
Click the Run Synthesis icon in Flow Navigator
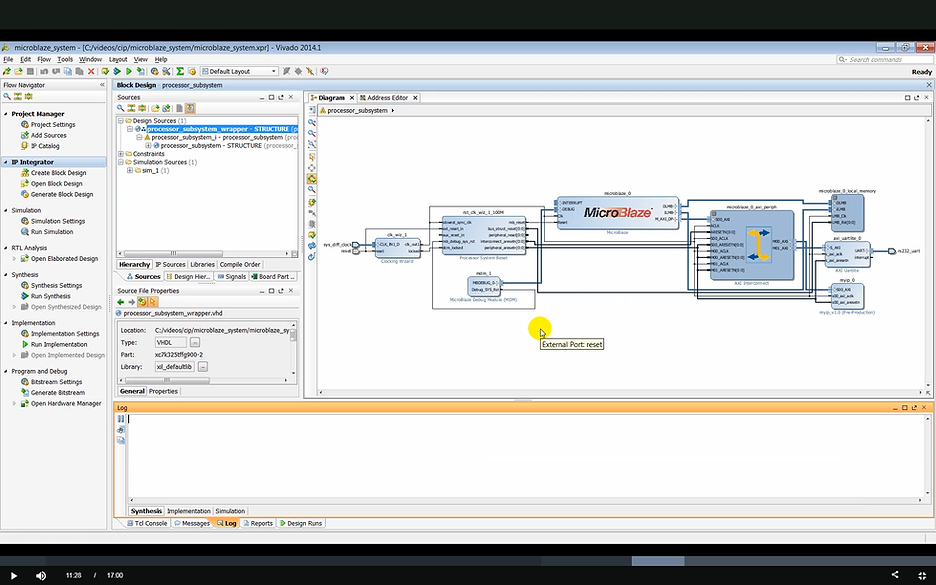(x=23, y=296)
